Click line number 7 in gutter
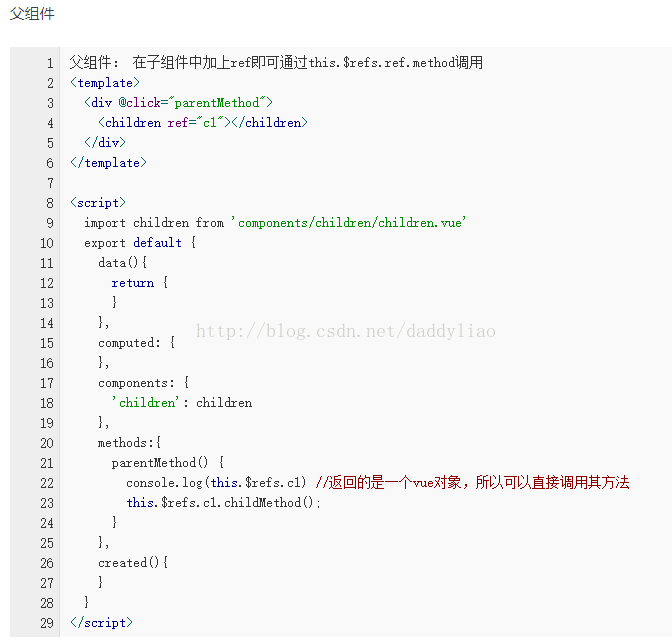Screen dimensions: 672x640 point(50,183)
